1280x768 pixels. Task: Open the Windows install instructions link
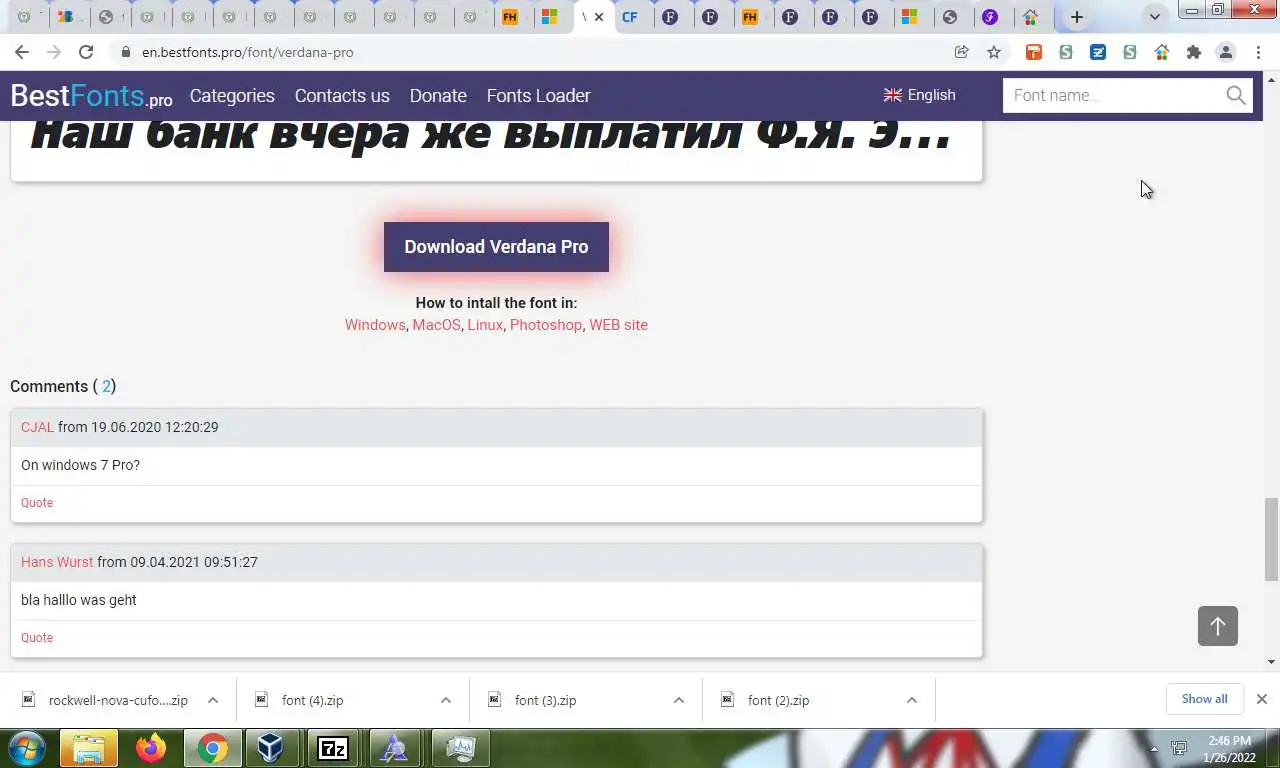point(375,325)
